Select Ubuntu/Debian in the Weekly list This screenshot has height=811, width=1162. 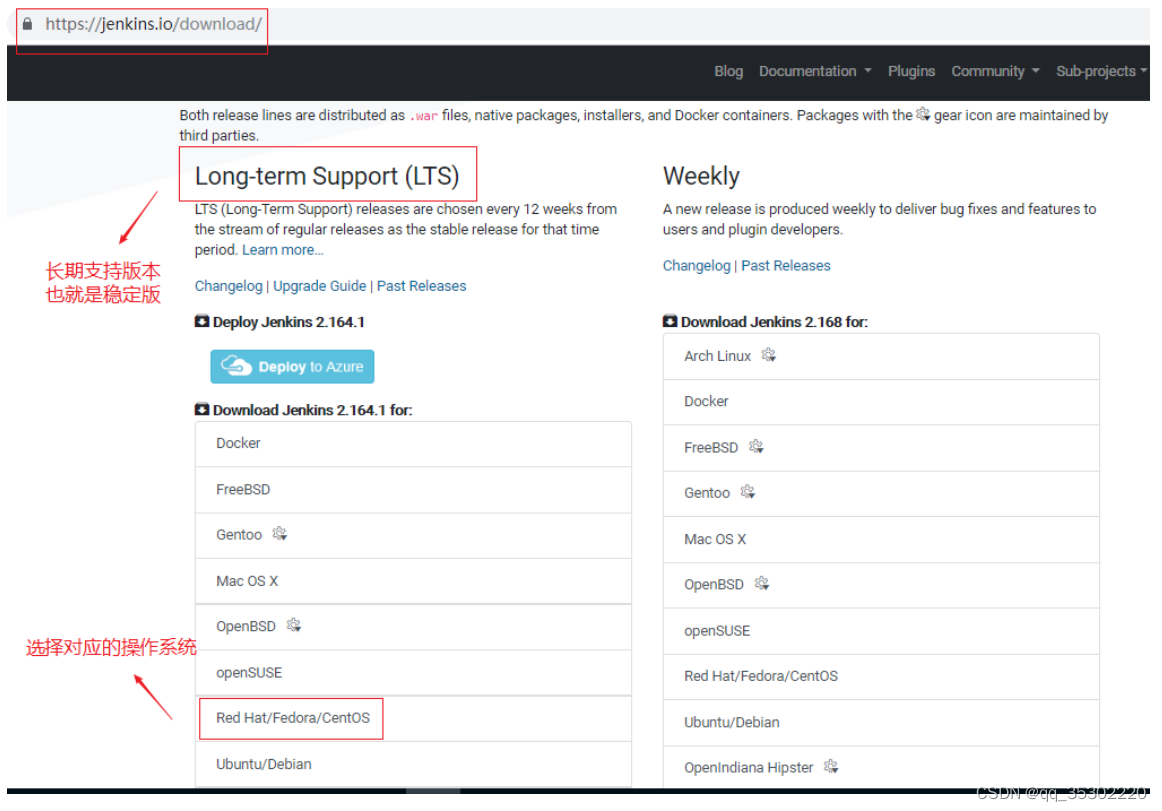pos(881,723)
